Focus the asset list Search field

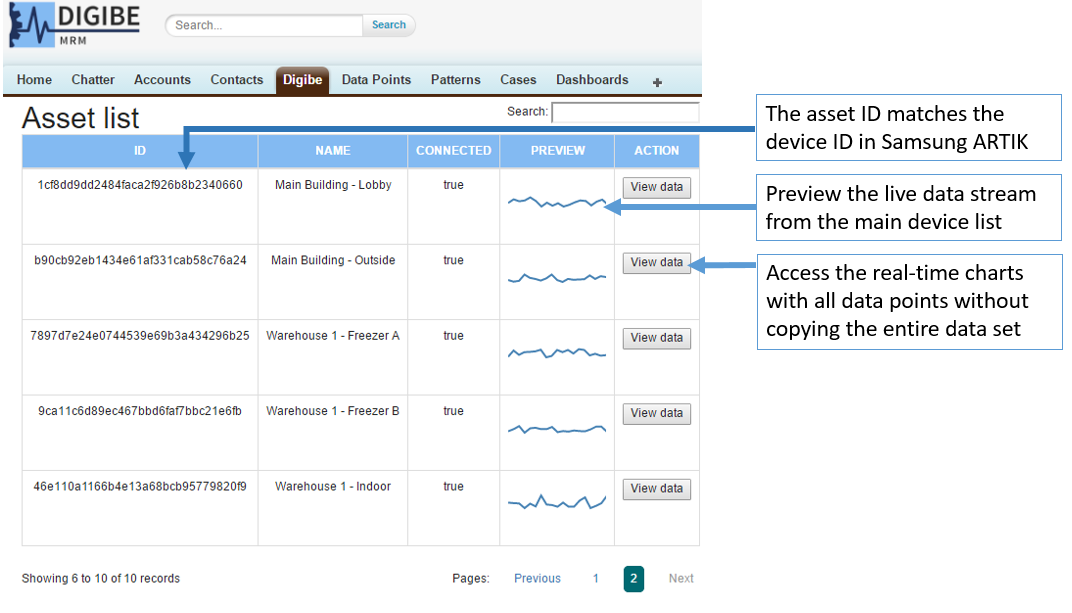[625, 112]
